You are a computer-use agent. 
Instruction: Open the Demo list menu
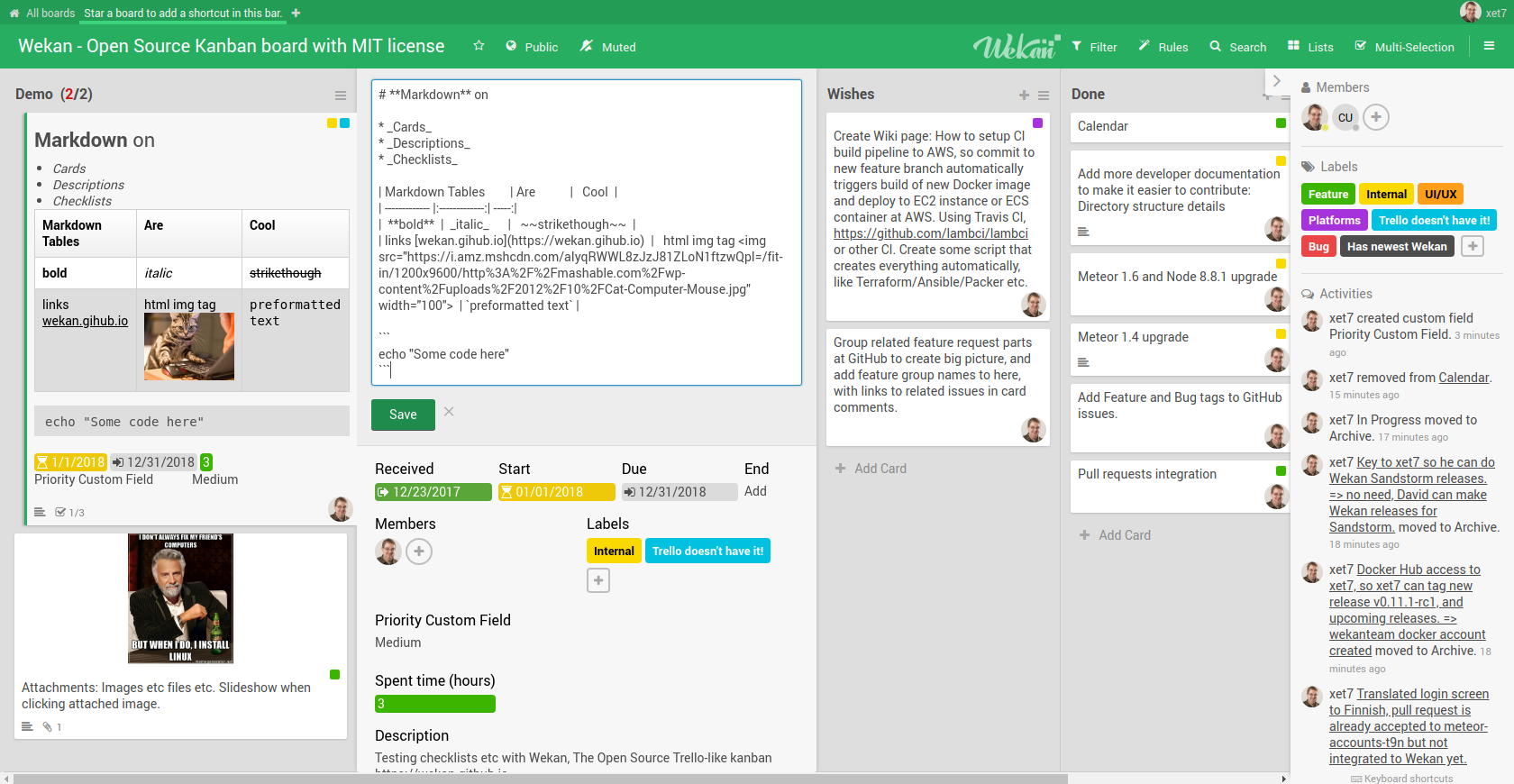[340, 96]
